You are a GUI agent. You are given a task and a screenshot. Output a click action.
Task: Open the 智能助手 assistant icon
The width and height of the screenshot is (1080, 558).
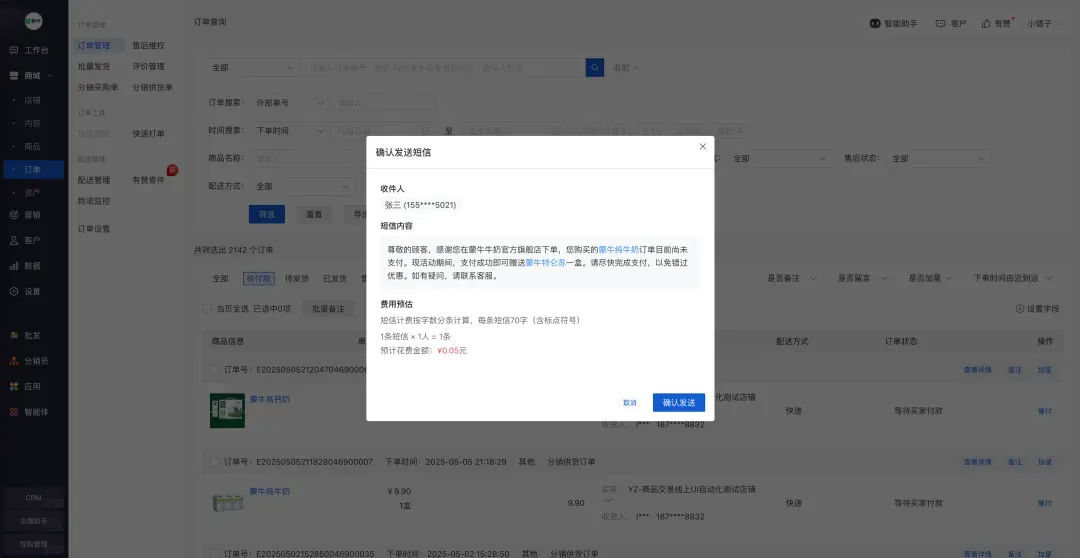[x=875, y=23]
